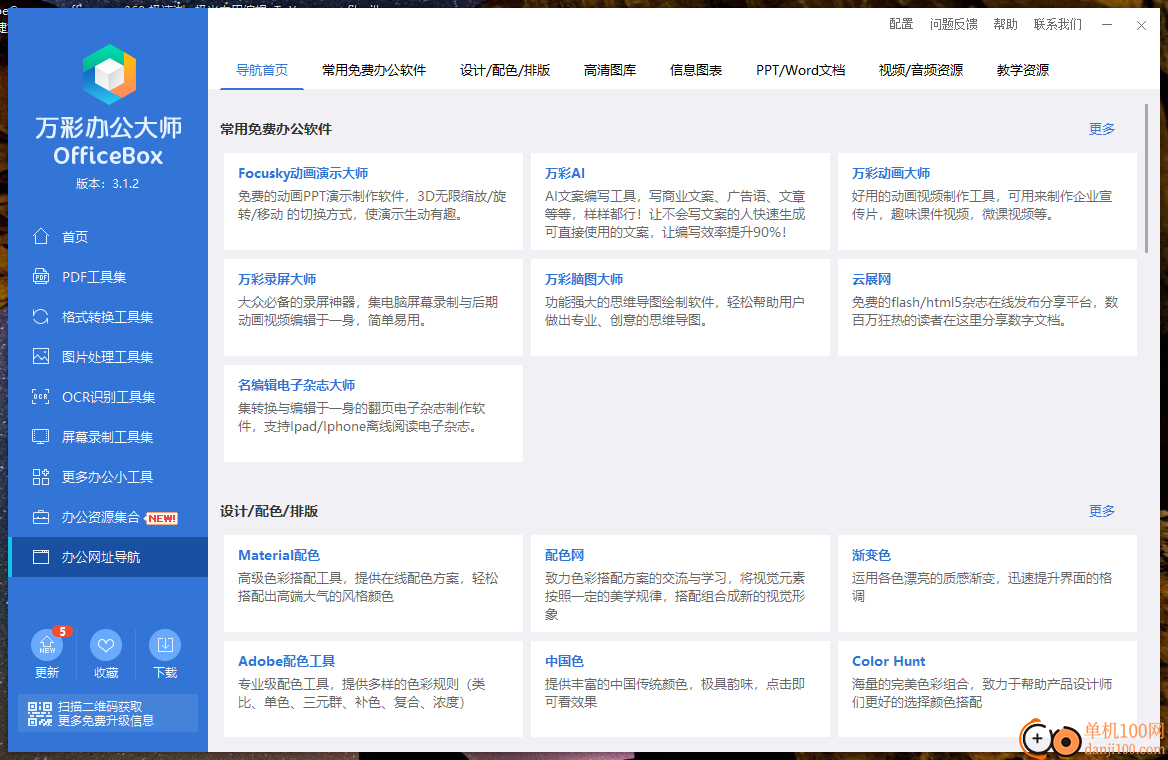Click the 图片处理工具集 picture icon
Screen dimensions: 1168x760
(x=40, y=356)
